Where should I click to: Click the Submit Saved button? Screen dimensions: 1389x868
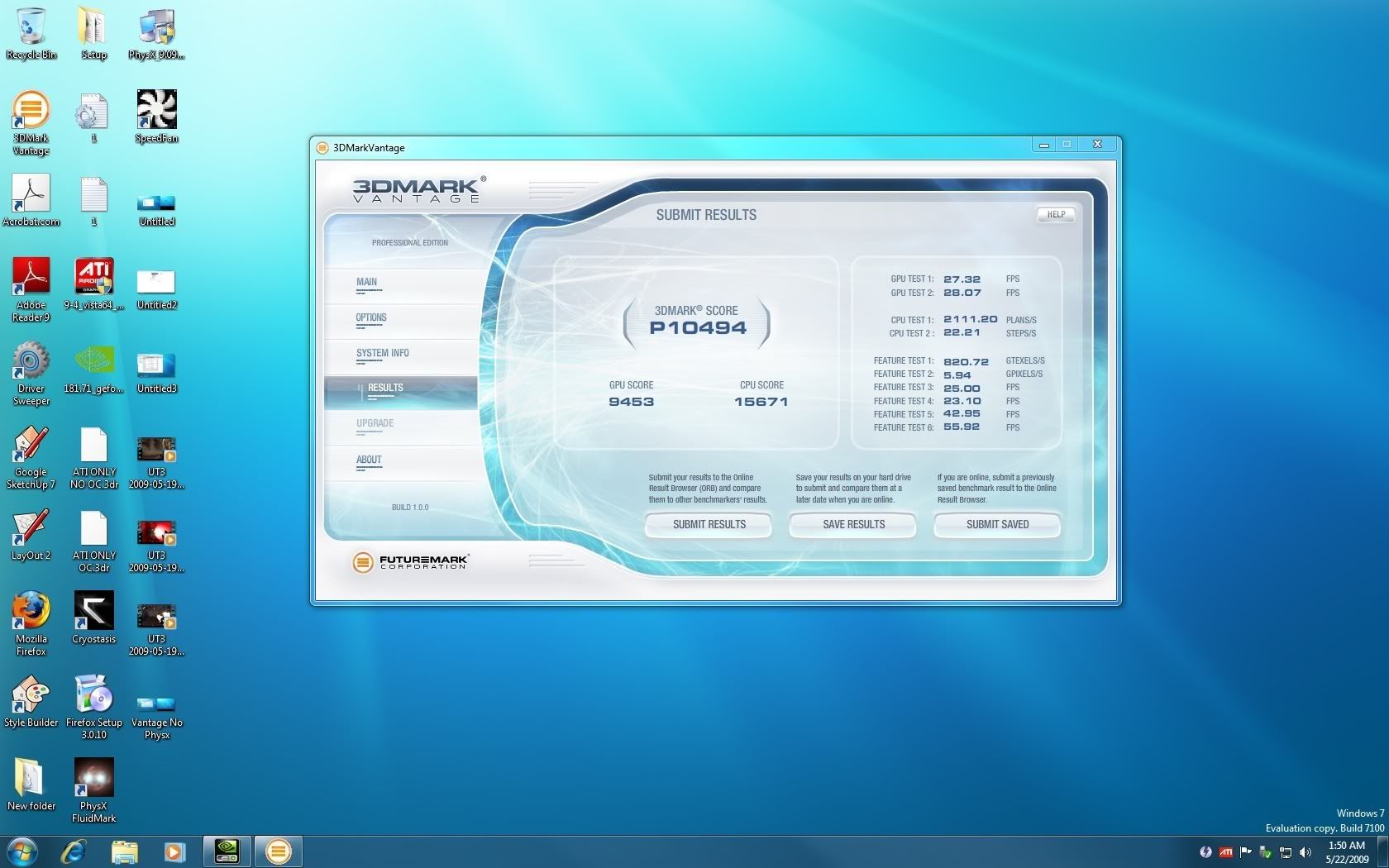[997, 524]
